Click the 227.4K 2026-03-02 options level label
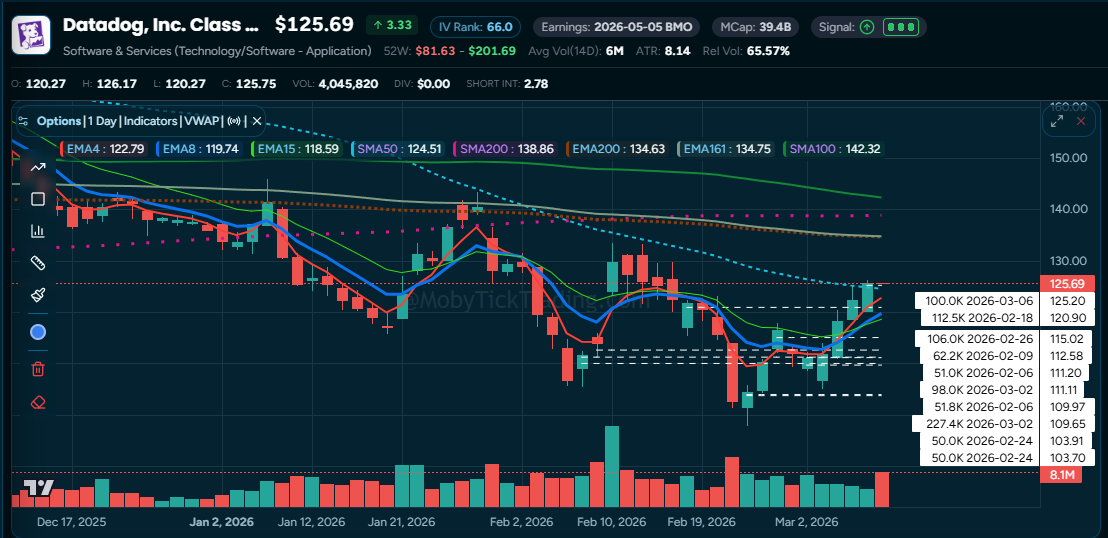Screen dimensions: 1108x538 click(974, 423)
